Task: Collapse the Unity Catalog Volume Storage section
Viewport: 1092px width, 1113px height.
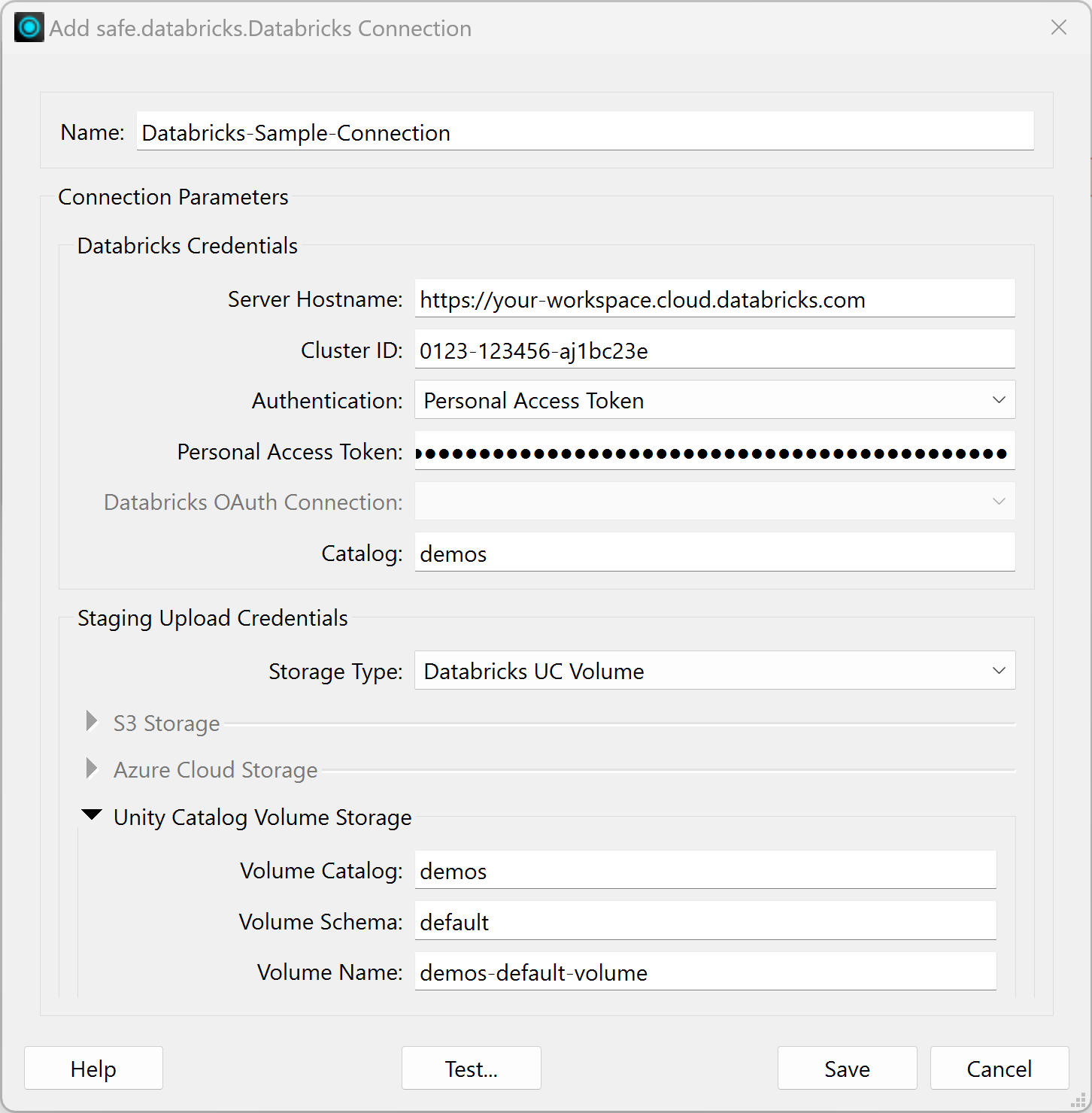Action: pyautogui.click(x=92, y=815)
